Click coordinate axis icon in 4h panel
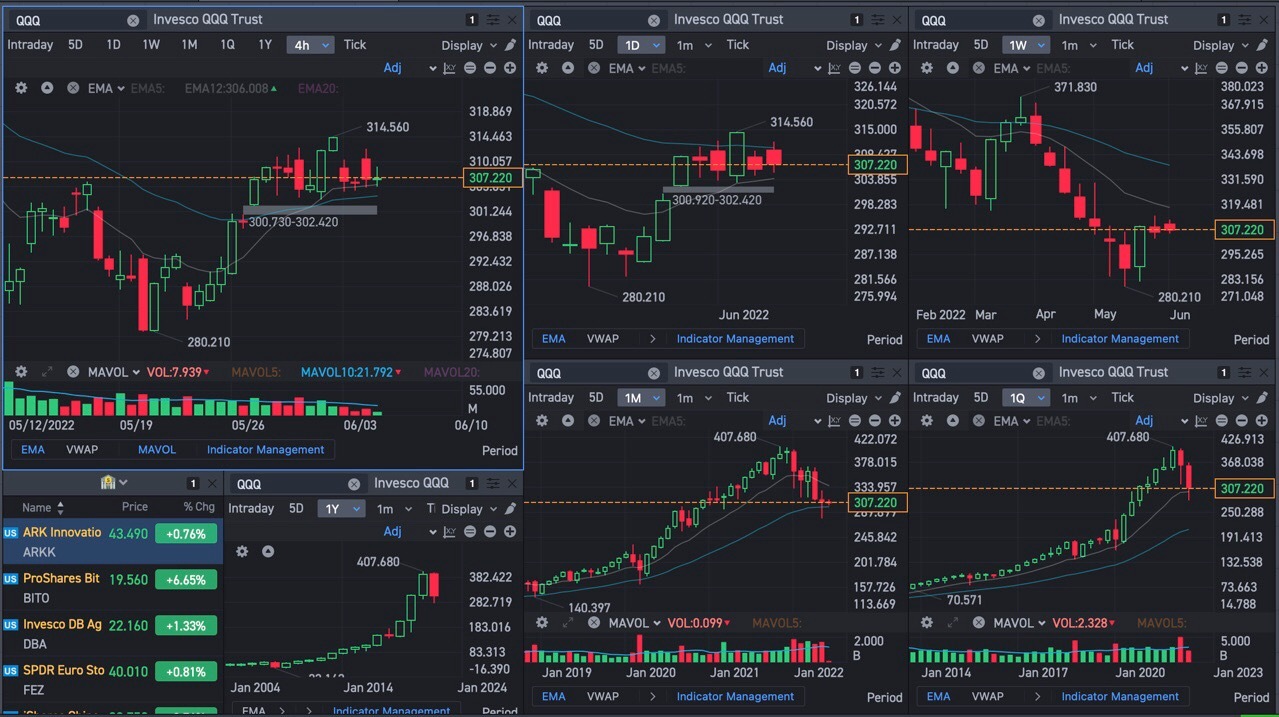 point(449,68)
